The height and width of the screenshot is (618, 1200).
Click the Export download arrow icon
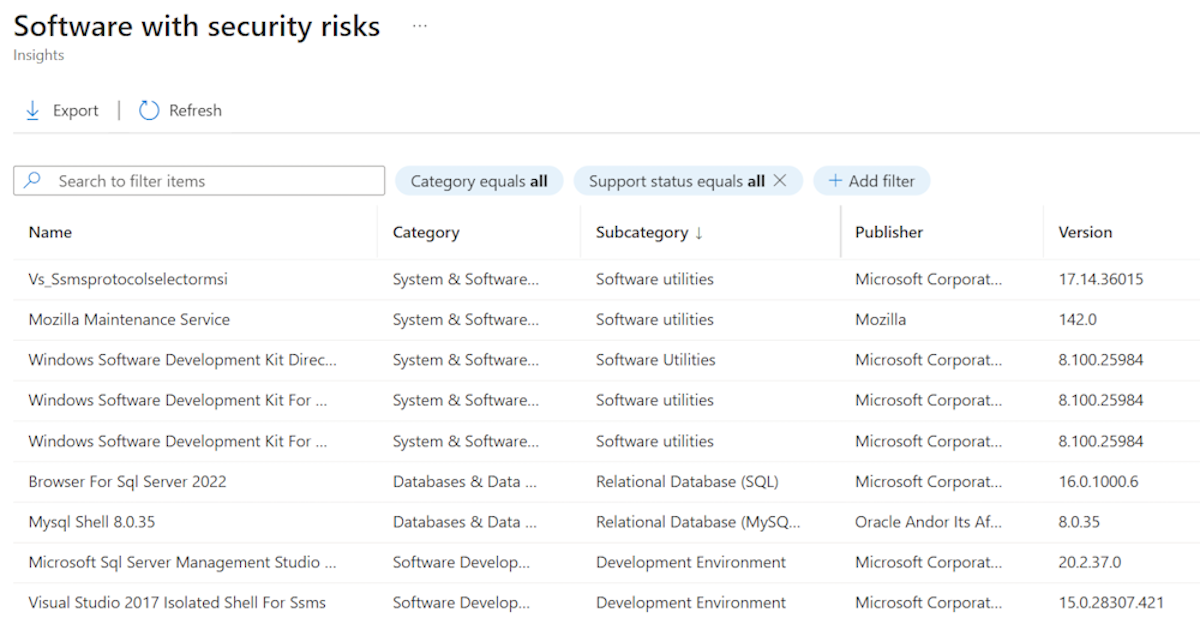coord(32,111)
